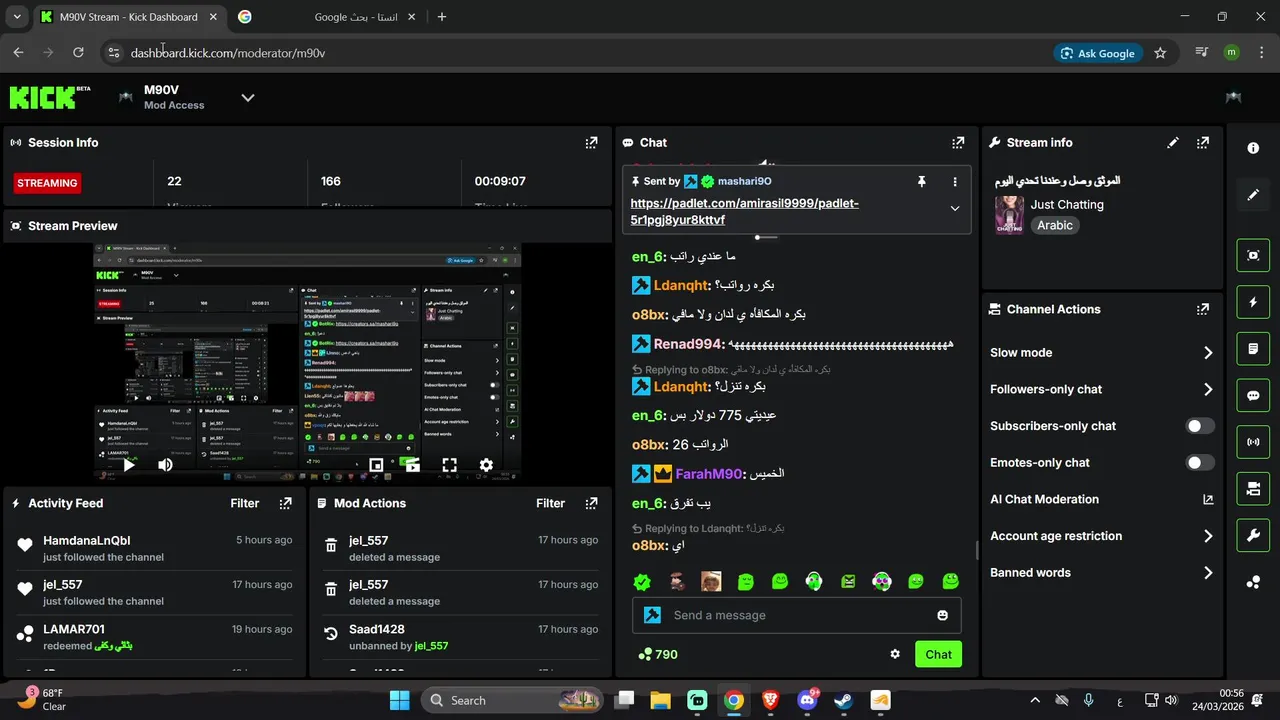Open the M90V channel switcher dropdown
Viewport: 1280px width, 720px height.
(x=248, y=97)
